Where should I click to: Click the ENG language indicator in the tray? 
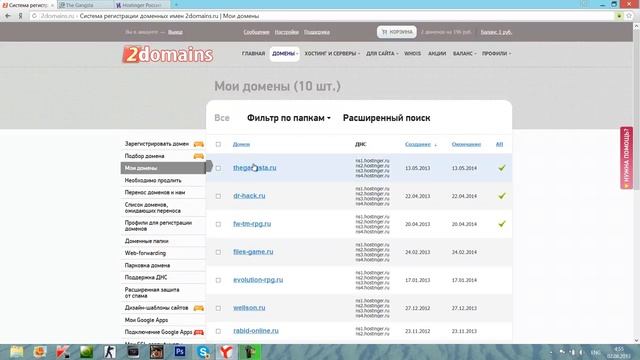click(596, 352)
